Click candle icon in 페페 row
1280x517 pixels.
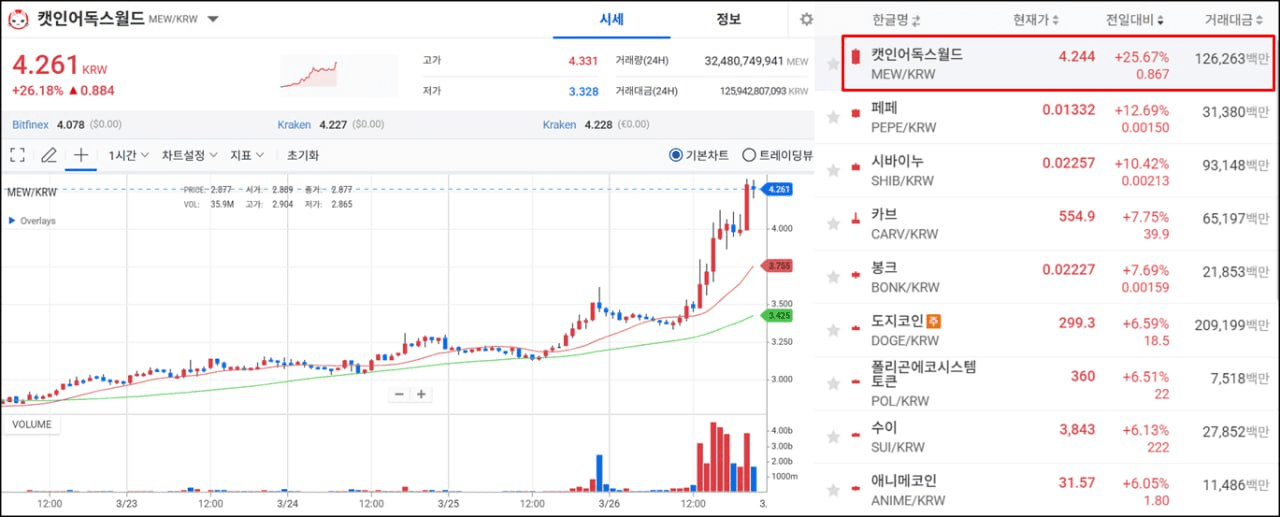click(x=855, y=112)
